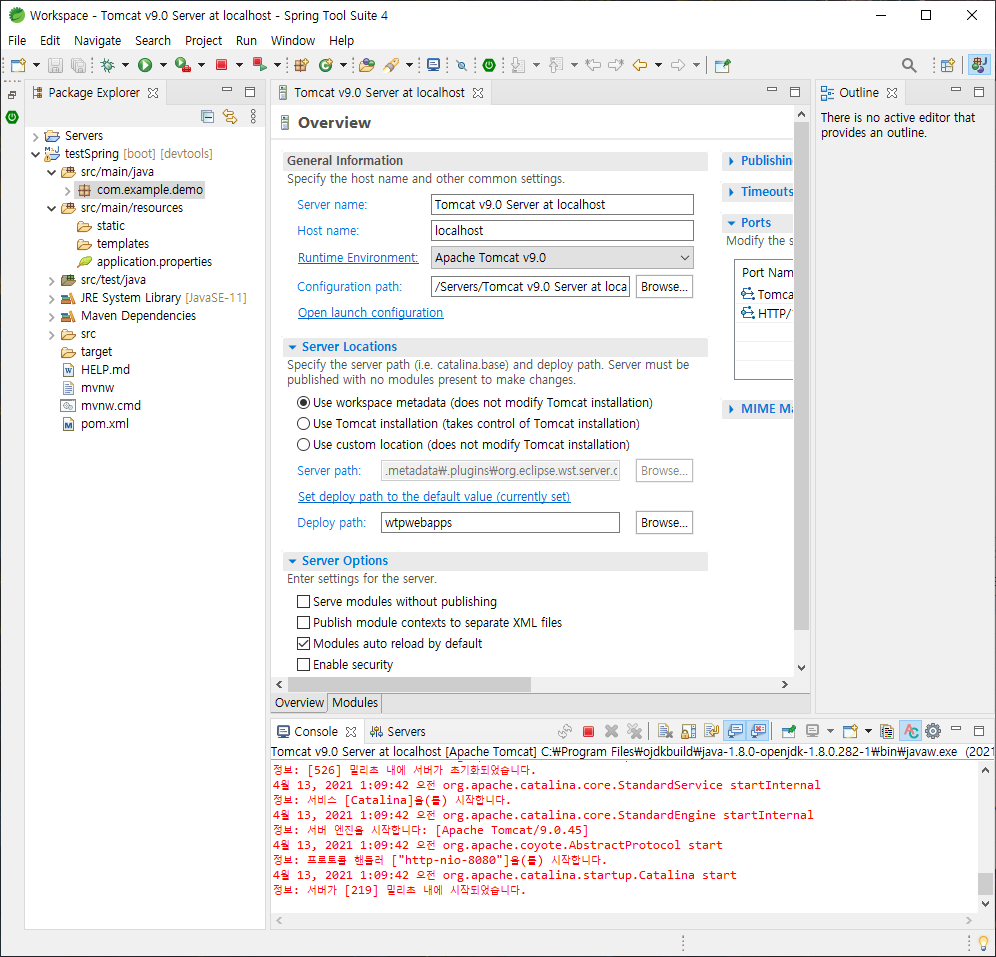Expand the com.example.demo package
Screen dimensions: 996x957
click(67, 190)
